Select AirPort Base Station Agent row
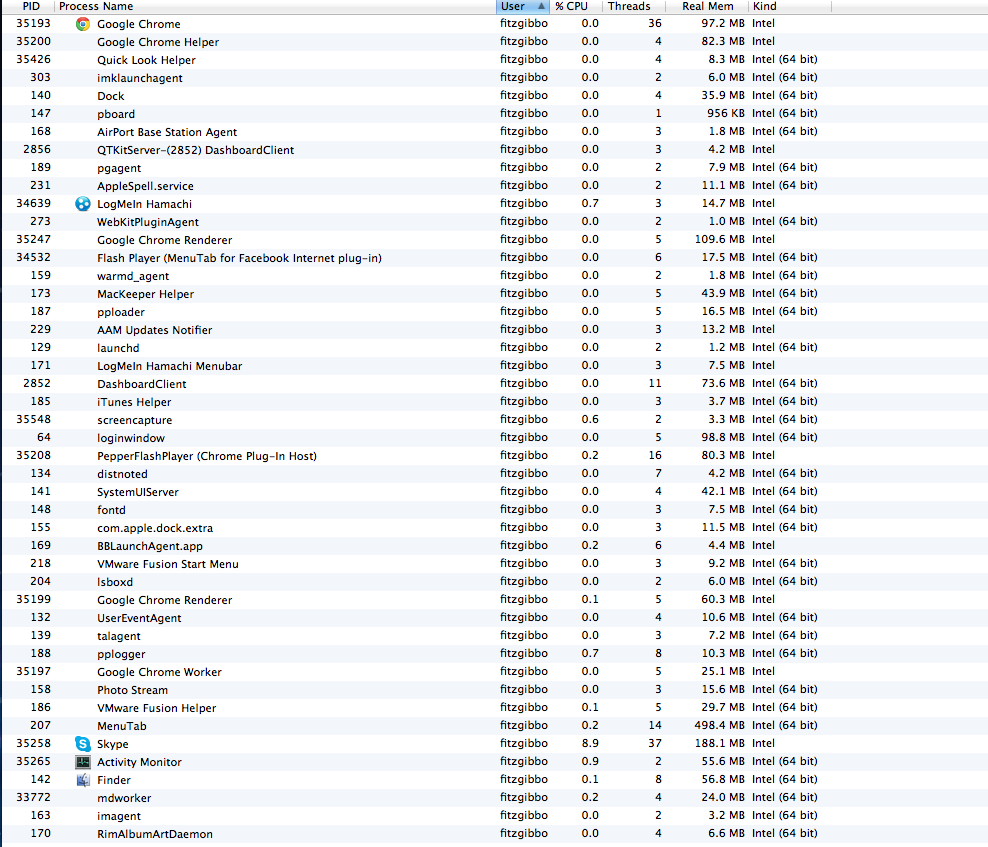 494,132
